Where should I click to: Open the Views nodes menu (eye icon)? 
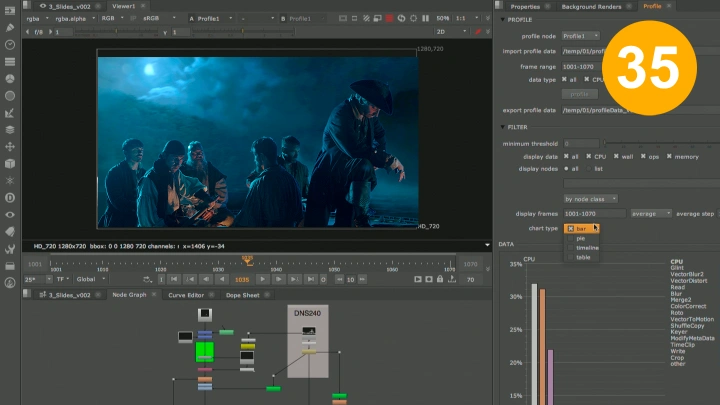(x=10, y=214)
